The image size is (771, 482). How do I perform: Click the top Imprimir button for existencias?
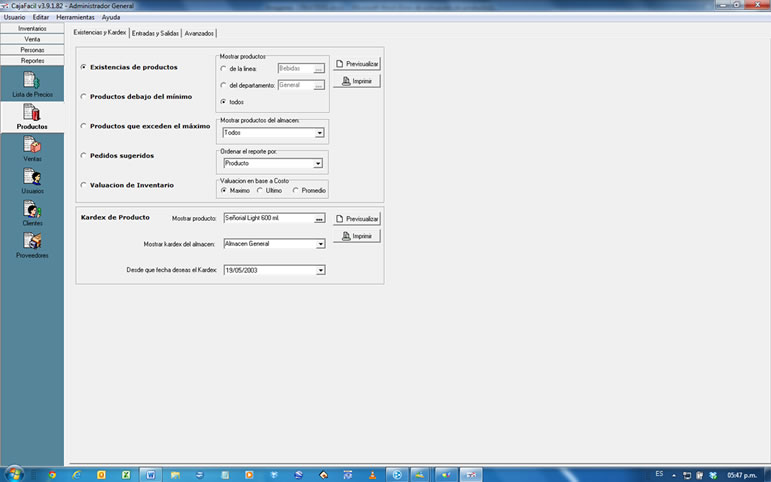point(357,81)
